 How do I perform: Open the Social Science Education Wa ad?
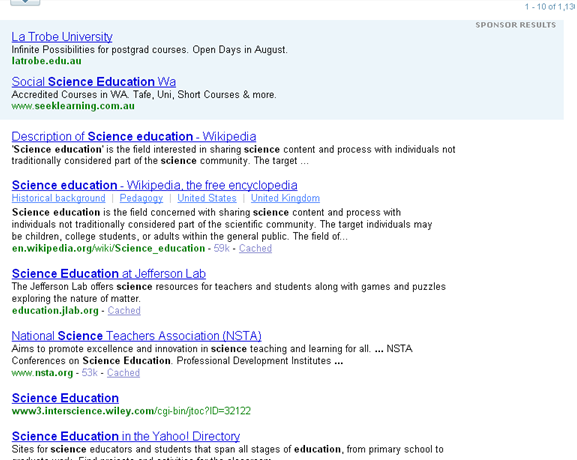[93, 82]
